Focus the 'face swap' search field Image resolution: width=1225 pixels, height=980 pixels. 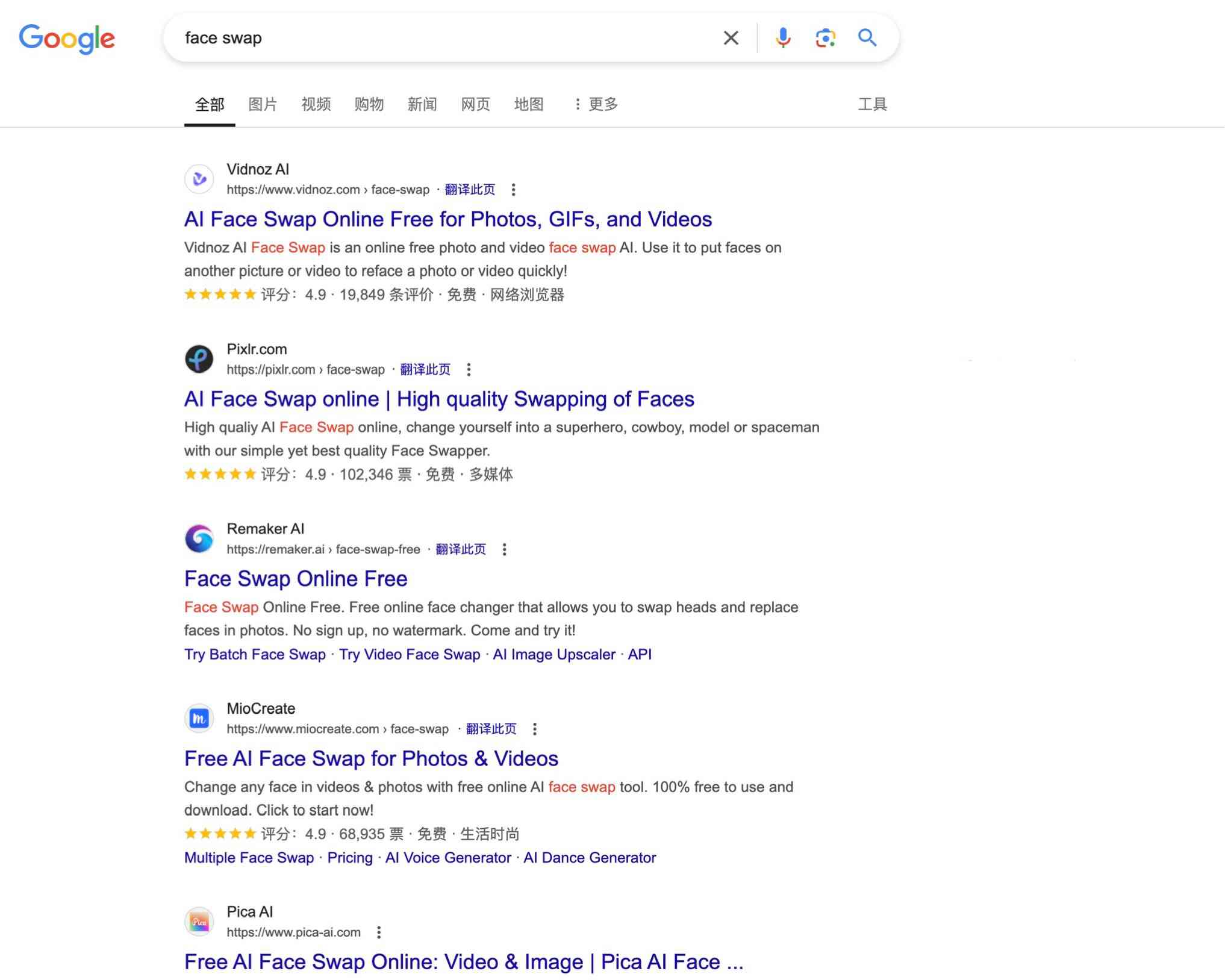[x=446, y=38]
